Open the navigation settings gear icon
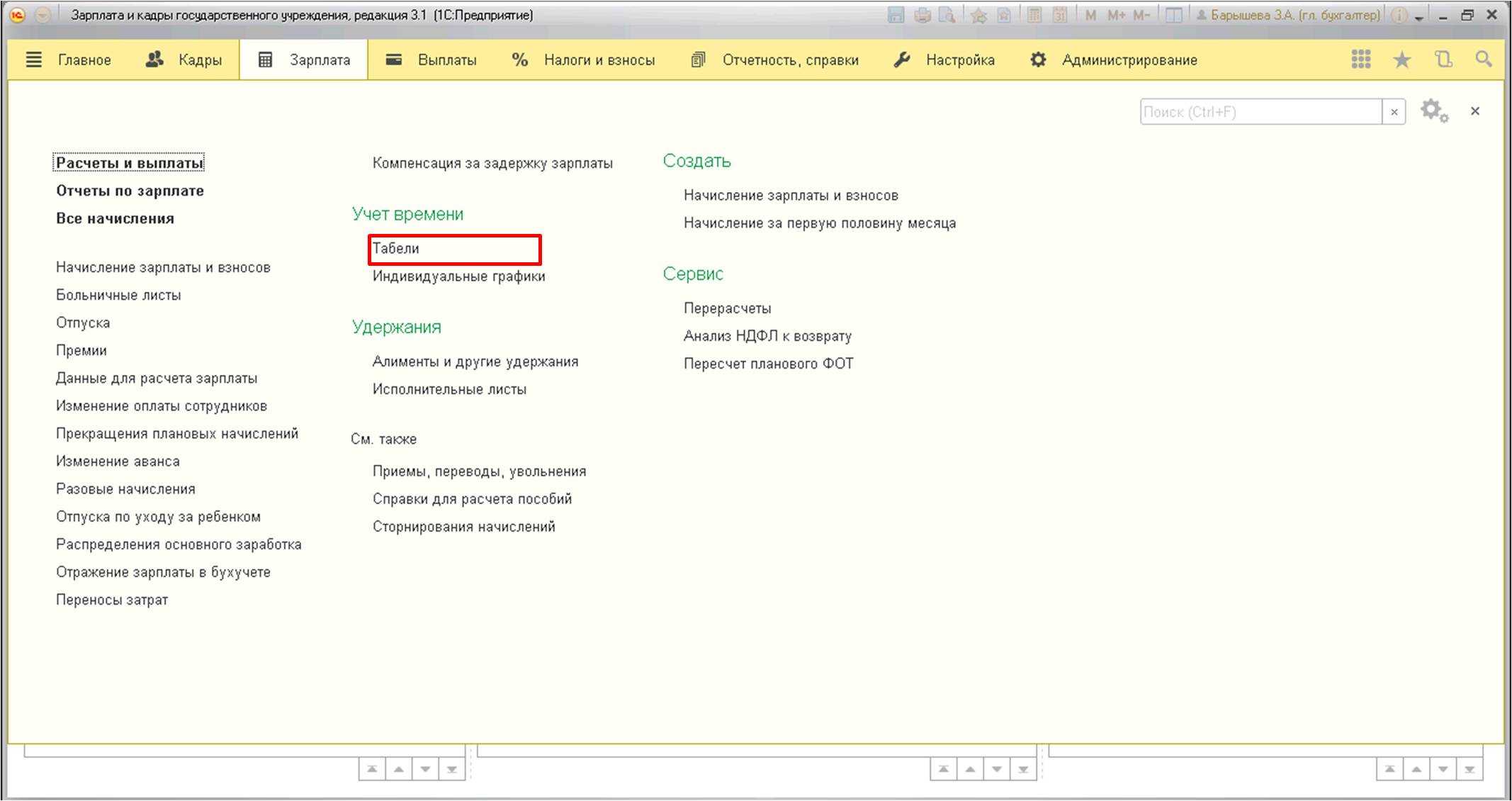This screenshot has height=801, width=1512. point(1434,111)
